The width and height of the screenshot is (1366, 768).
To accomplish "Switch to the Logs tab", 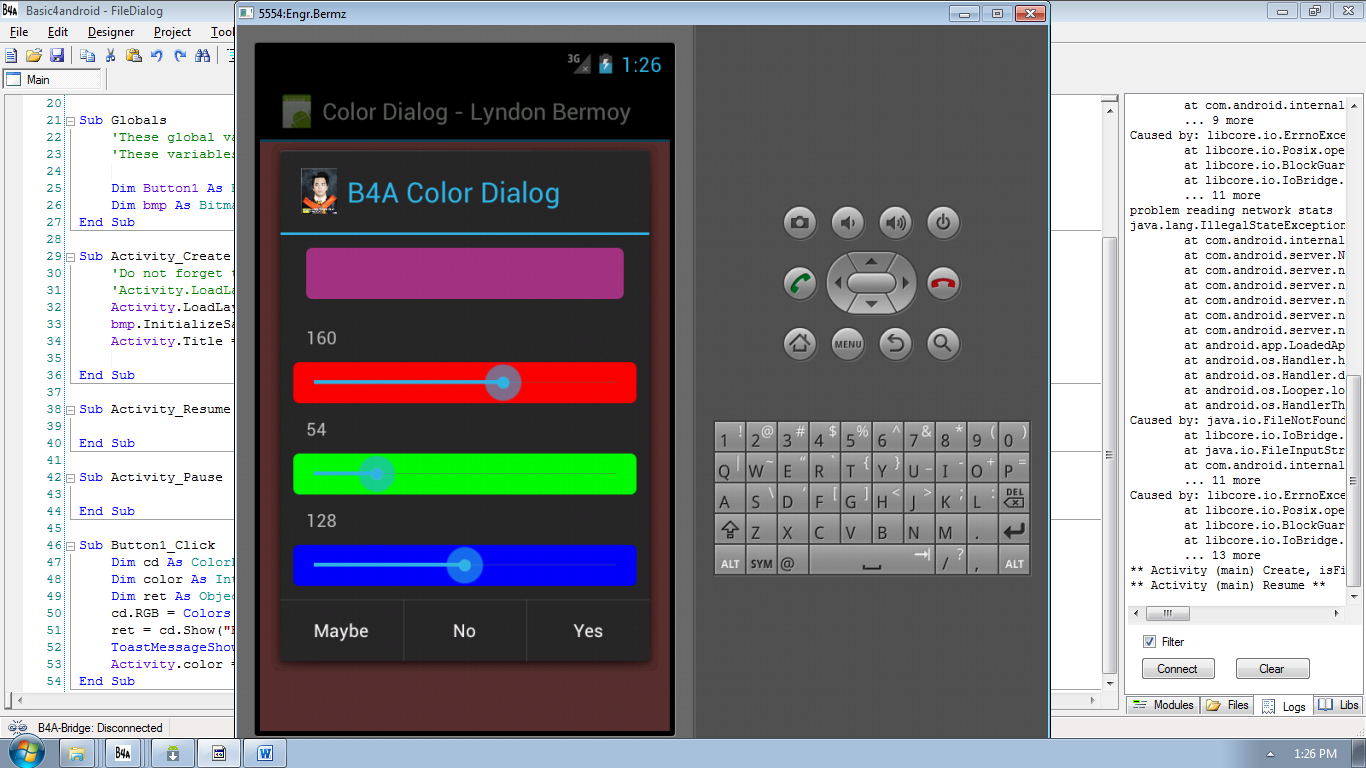I will coord(1284,705).
